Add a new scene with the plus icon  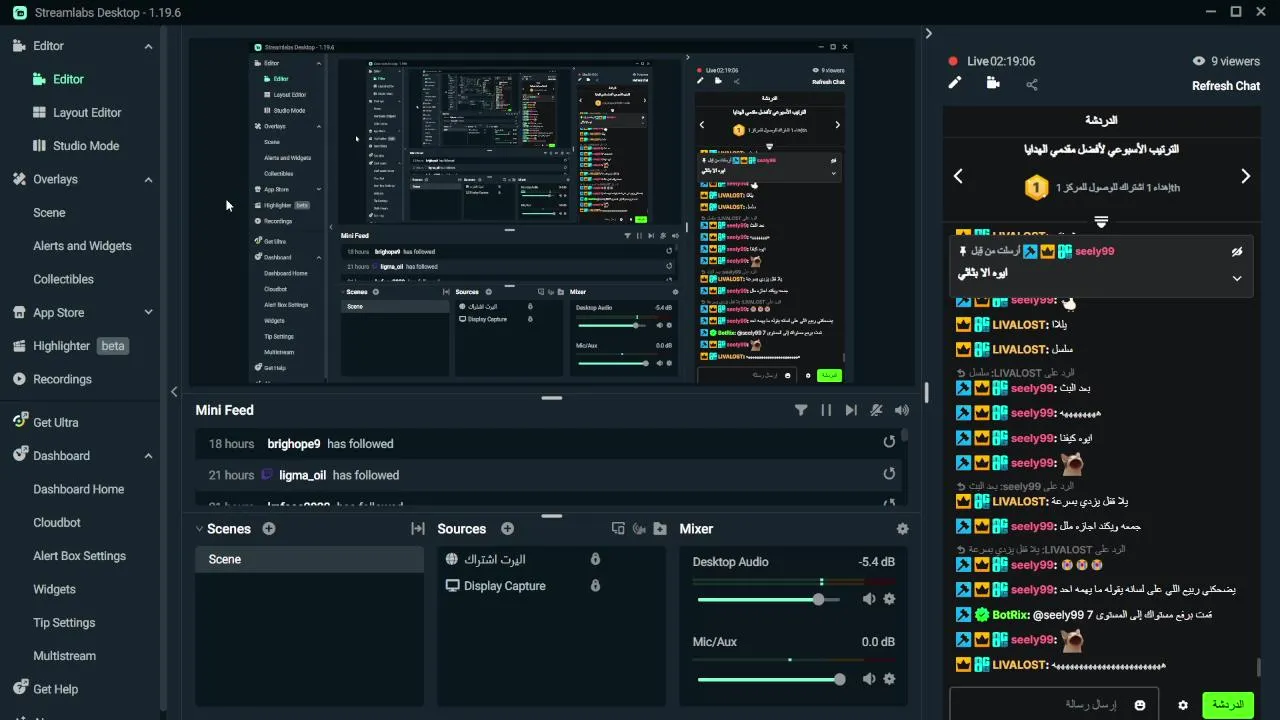tap(268, 529)
